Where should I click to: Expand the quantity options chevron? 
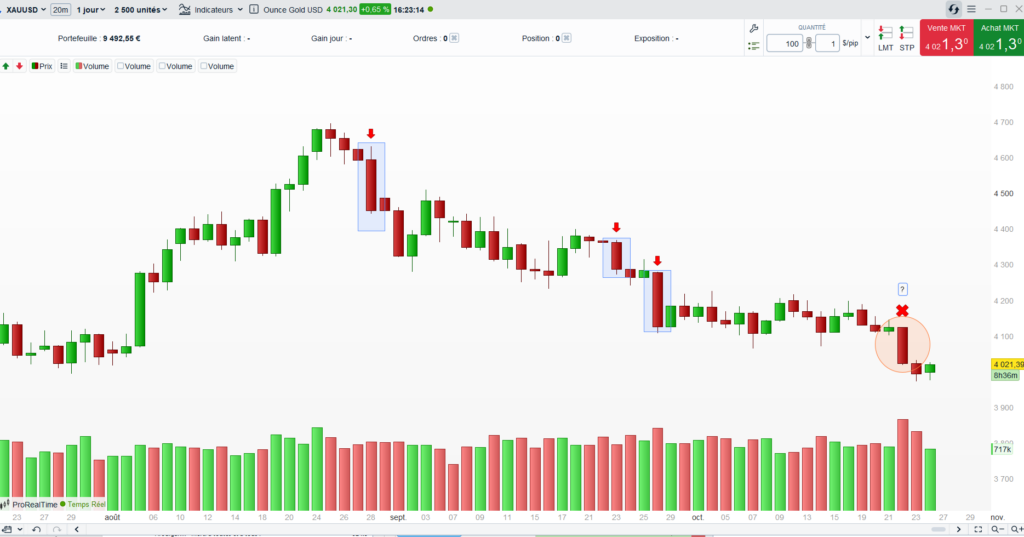[867, 37]
